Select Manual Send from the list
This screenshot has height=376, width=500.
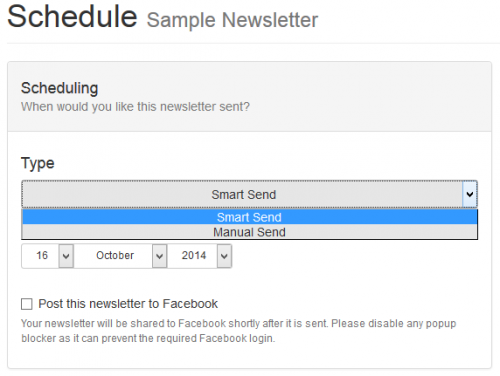point(250,232)
